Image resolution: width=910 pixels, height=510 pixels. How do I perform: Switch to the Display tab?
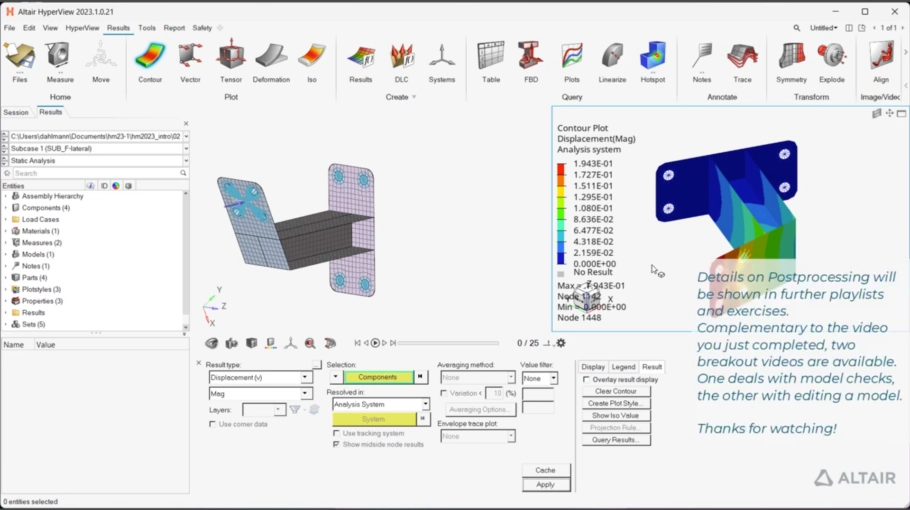point(593,367)
